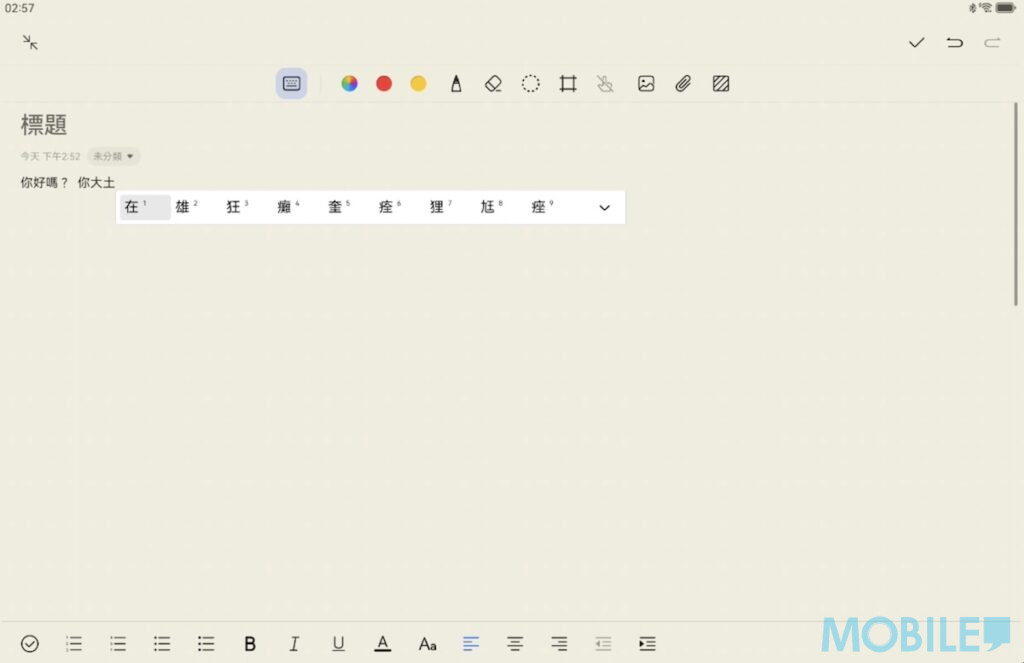Activate the lasso selection tool
The width and height of the screenshot is (1024, 663).
pos(530,84)
